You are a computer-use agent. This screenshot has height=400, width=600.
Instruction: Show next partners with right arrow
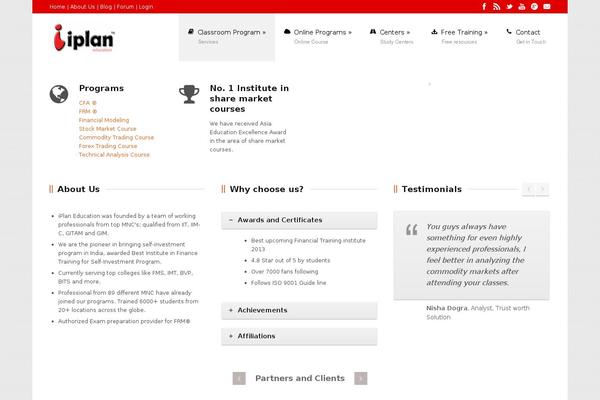[361, 378]
